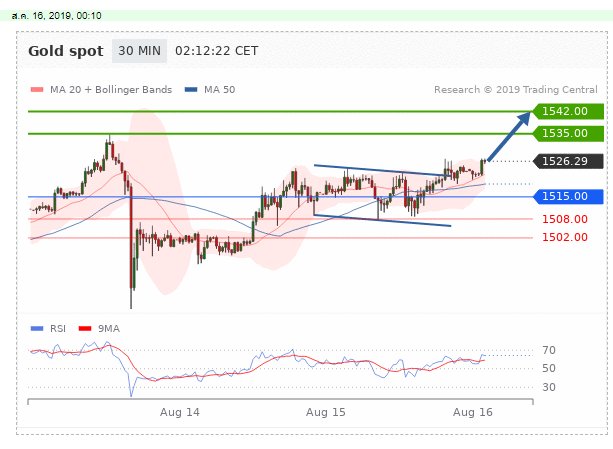Image resolution: width=613 pixels, height=449 pixels.
Task: Click the 1515.00 pivot price tag
Action: [568, 196]
